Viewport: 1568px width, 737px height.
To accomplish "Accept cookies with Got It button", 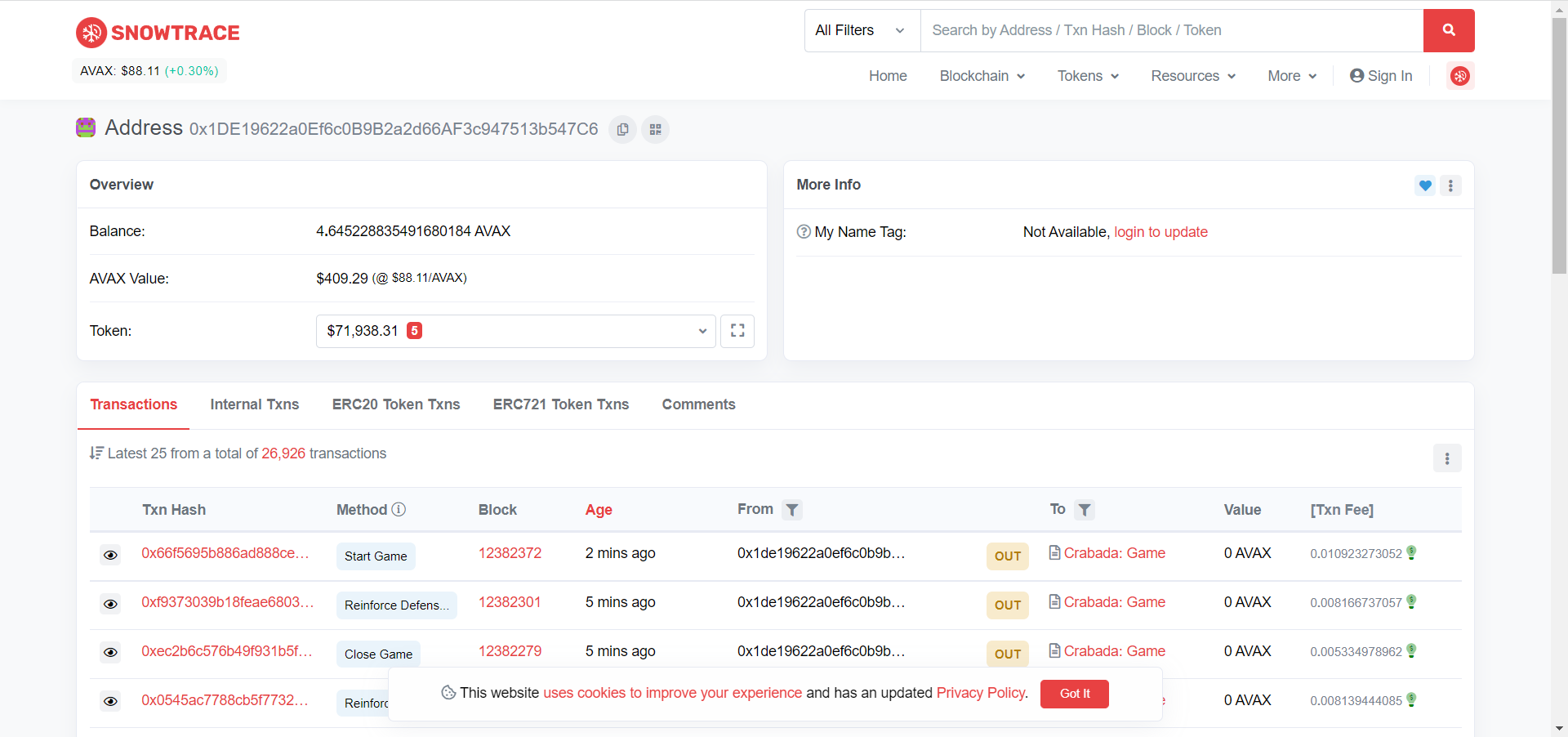I will [x=1075, y=694].
